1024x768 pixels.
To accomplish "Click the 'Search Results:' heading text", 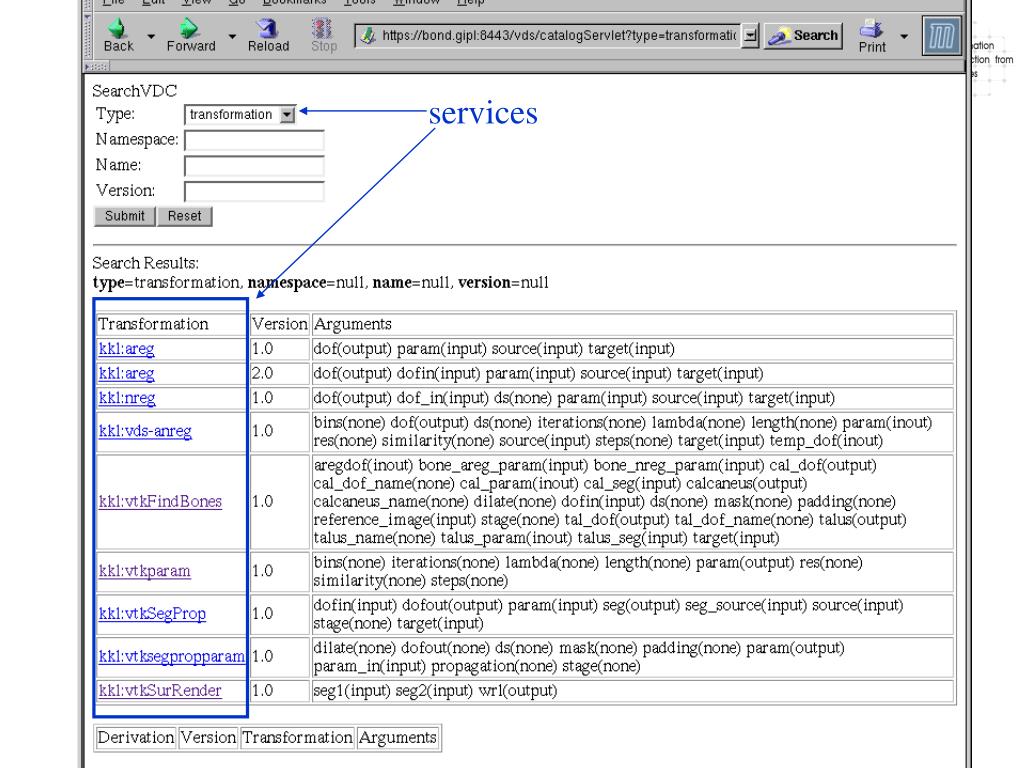I will (146, 263).
